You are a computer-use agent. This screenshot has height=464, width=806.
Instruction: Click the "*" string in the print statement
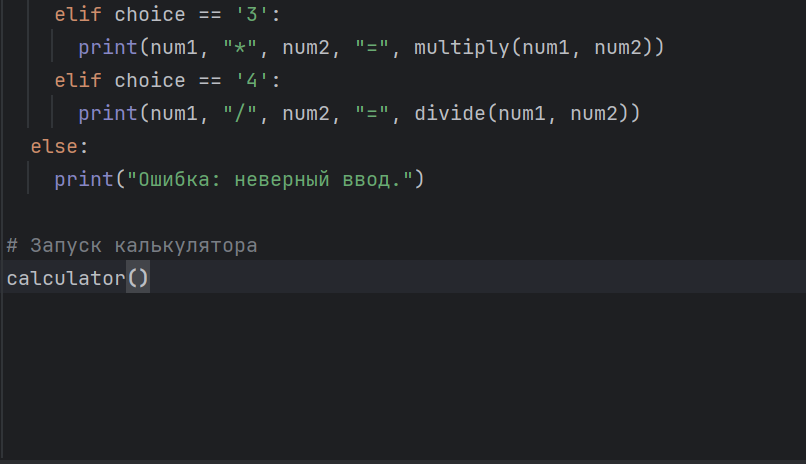tap(240, 48)
